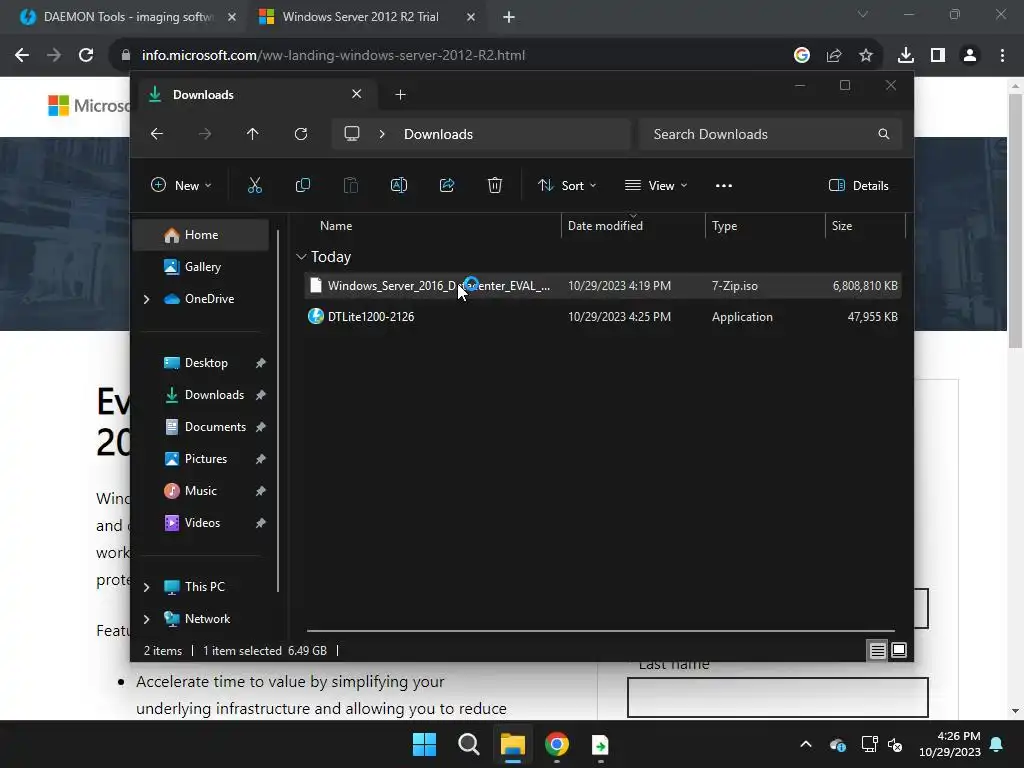This screenshot has width=1024, height=768.
Task: Click the Google icon in Chrome address bar
Action: click(802, 56)
